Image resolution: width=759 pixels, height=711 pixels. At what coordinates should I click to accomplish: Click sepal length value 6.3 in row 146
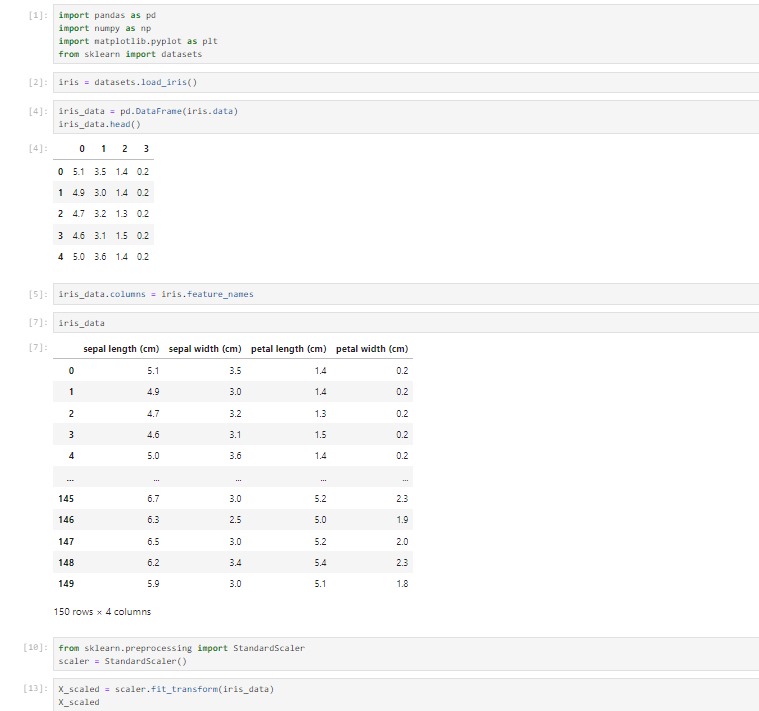pos(153,520)
